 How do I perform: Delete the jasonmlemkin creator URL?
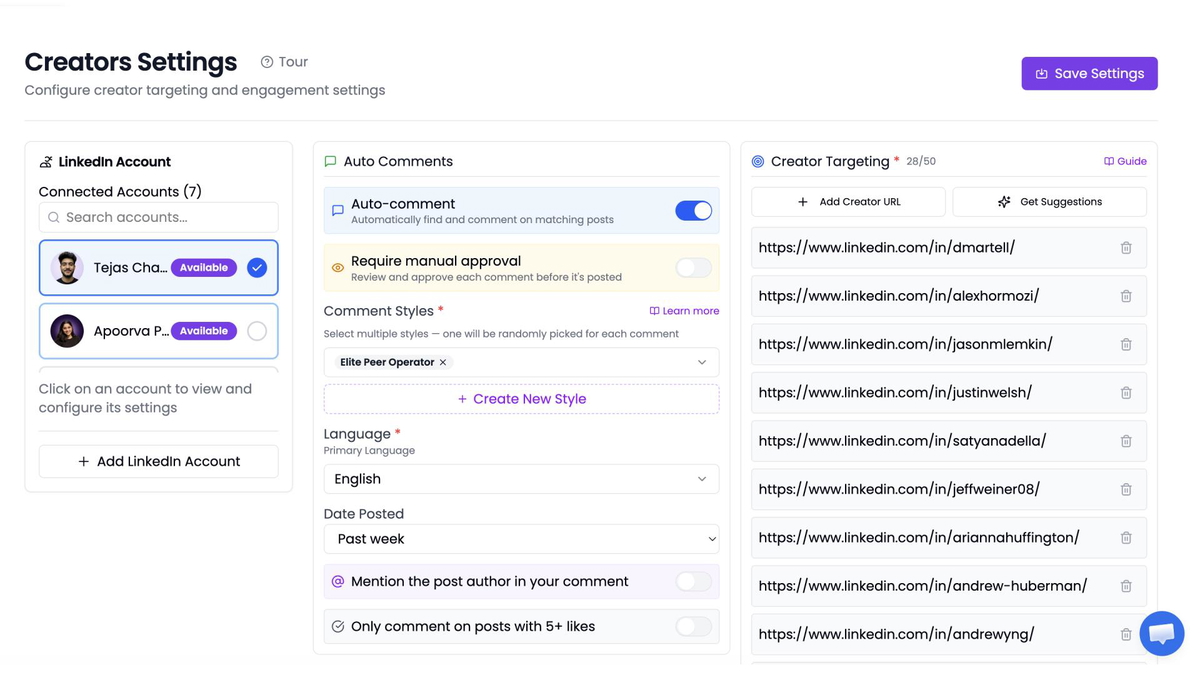[x=1126, y=344]
